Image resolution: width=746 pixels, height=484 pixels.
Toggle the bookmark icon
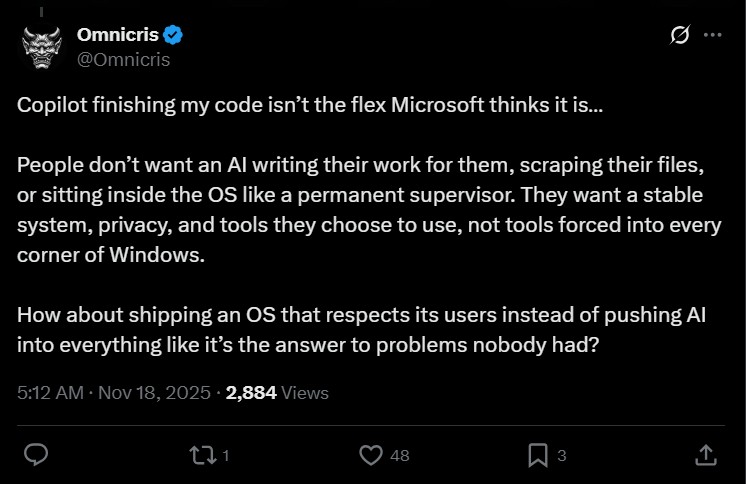pos(538,455)
